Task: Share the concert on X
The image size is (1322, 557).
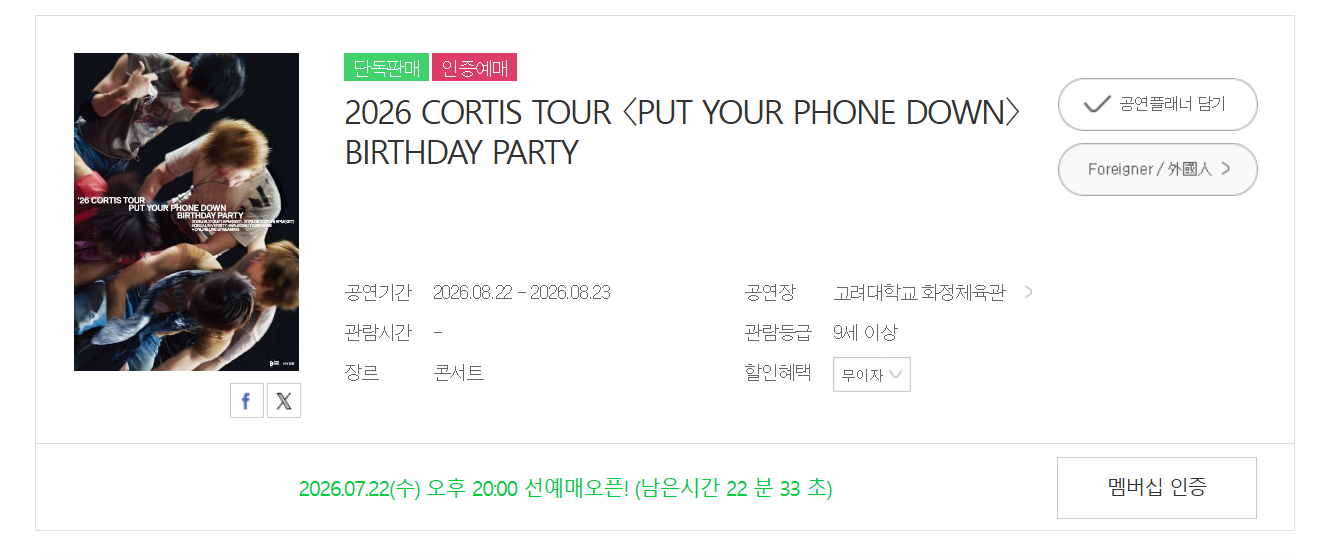Action: pos(284,401)
